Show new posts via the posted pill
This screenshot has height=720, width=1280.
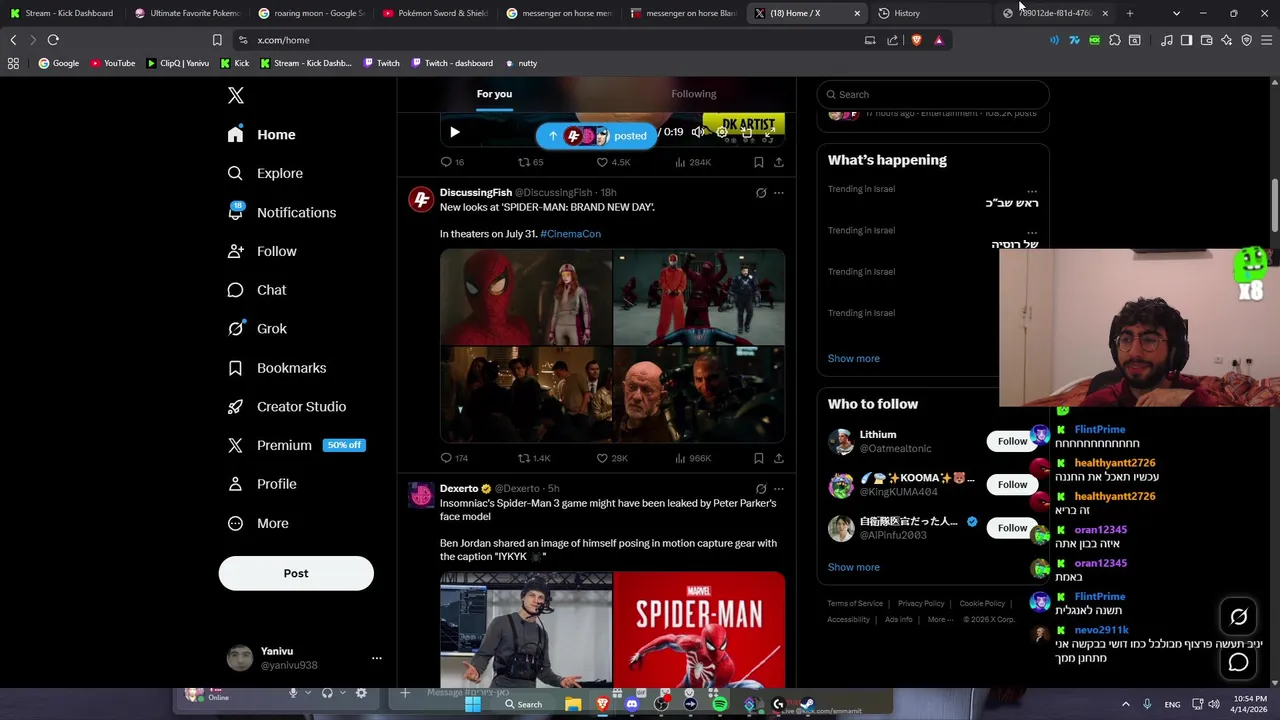point(596,135)
